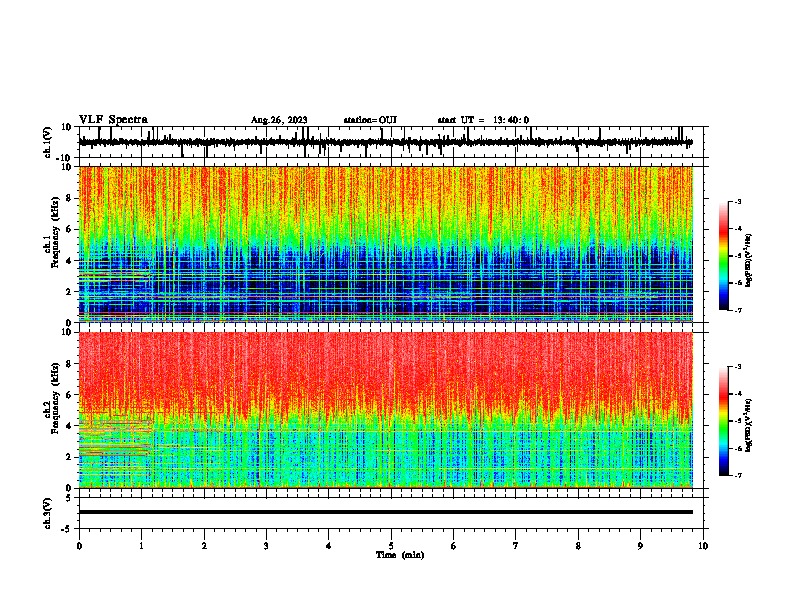The height and width of the screenshot is (612, 792).
Task: Click the '2' kHz tick on ch.1 spectrogram
Action: click(x=69, y=292)
